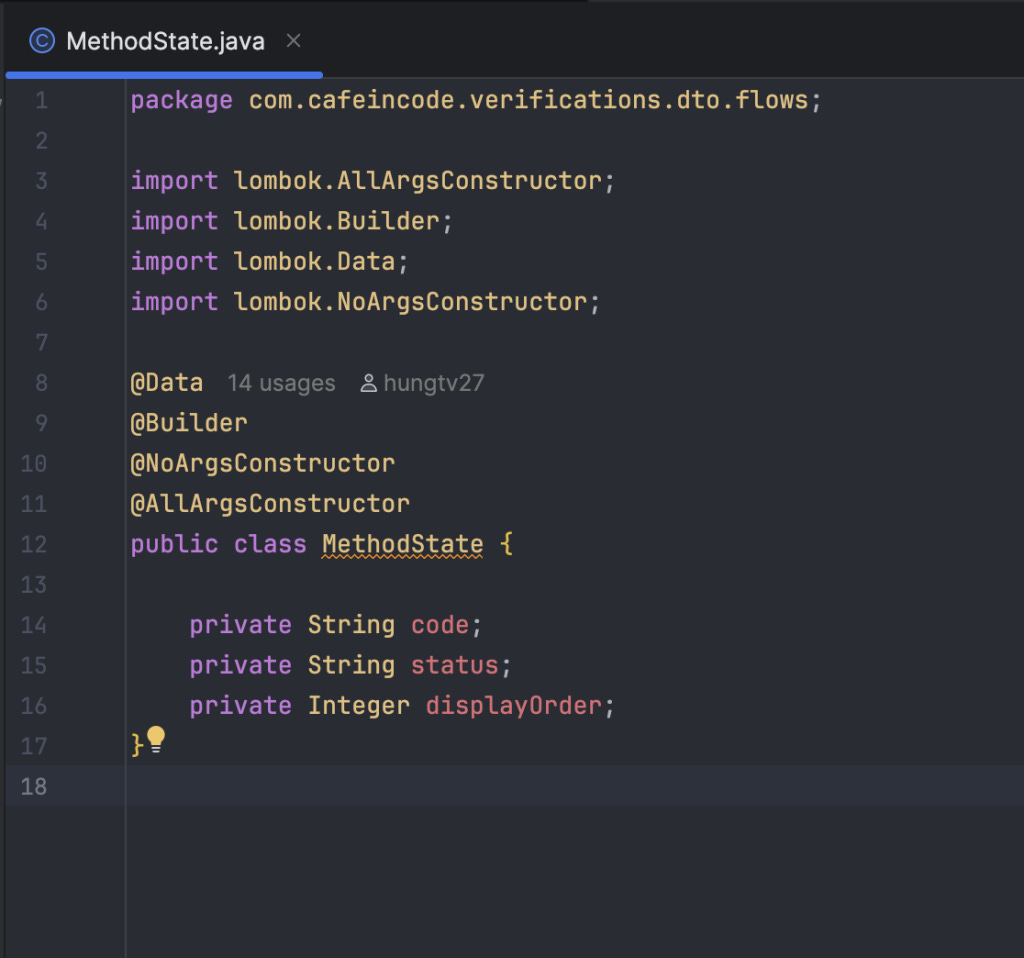The width and height of the screenshot is (1024, 958).
Task: Click the hungtv27 author annotation
Action: pyautogui.click(x=434, y=383)
